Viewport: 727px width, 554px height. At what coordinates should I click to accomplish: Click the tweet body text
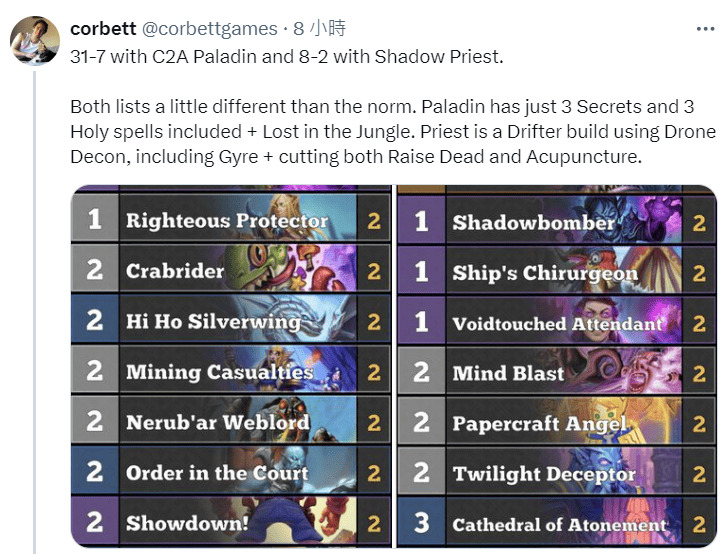[390, 132]
